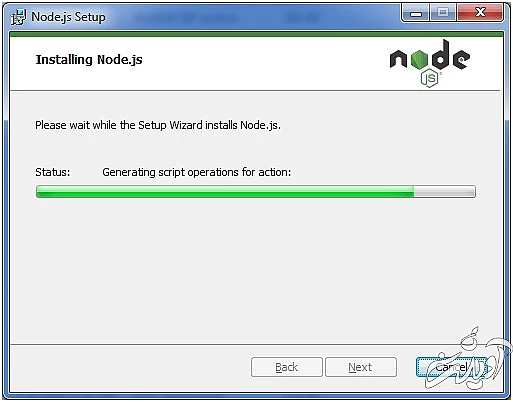Click the gray unfilled end of progress bar
The height and width of the screenshot is (402, 513).
point(444,192)
